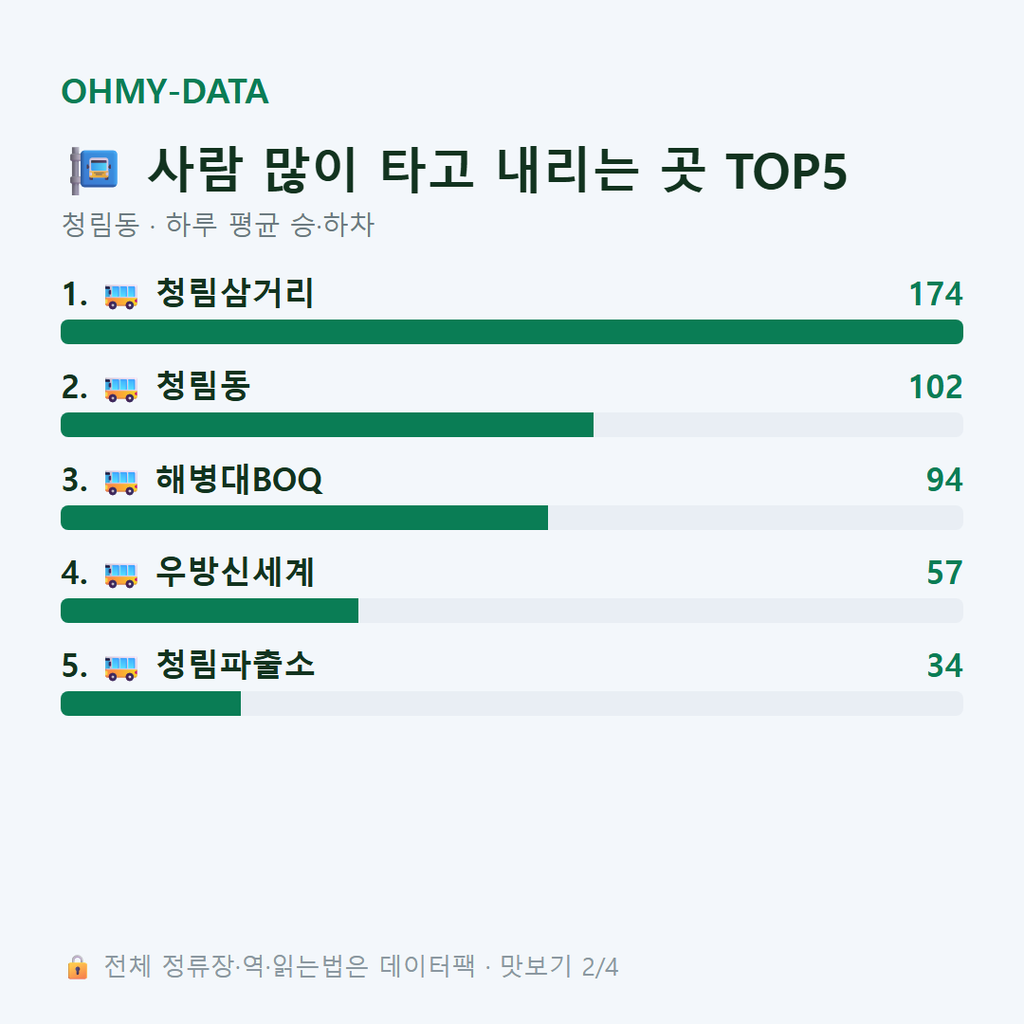Viewport: 1024px width, 1024px height.
Task: Click the bus stop sign icon in title
Action: click(x=94, y=170)
